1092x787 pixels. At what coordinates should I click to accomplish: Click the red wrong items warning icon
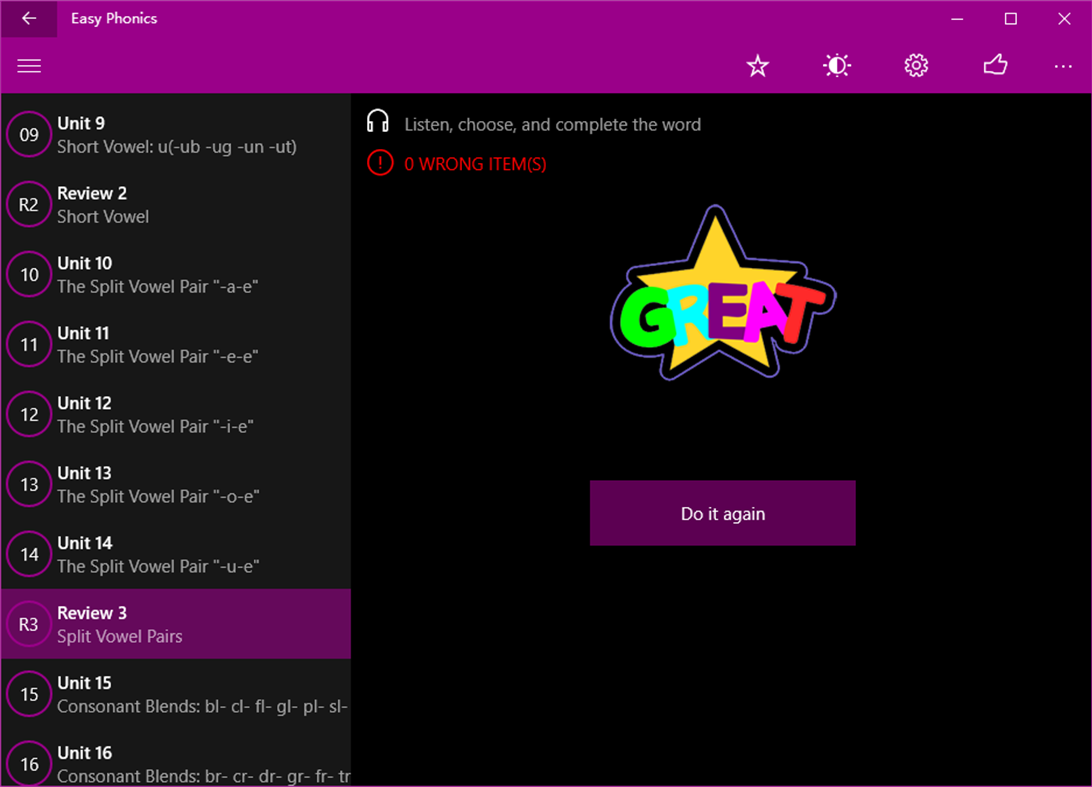380,163
